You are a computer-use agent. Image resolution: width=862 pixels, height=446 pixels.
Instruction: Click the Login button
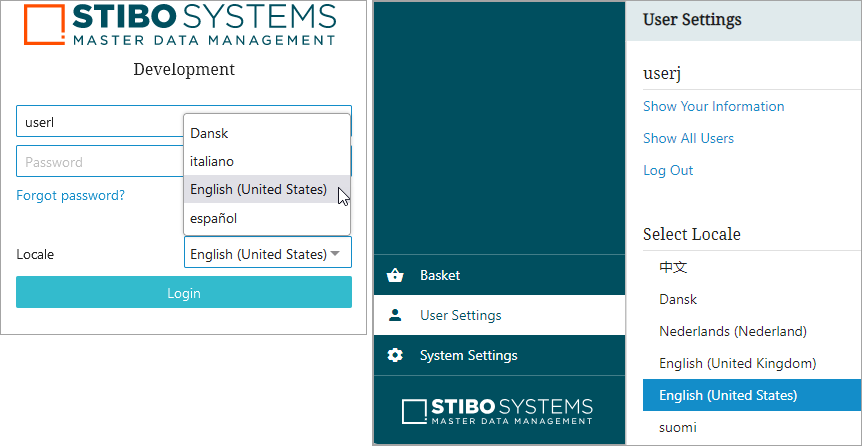[184, 292]
